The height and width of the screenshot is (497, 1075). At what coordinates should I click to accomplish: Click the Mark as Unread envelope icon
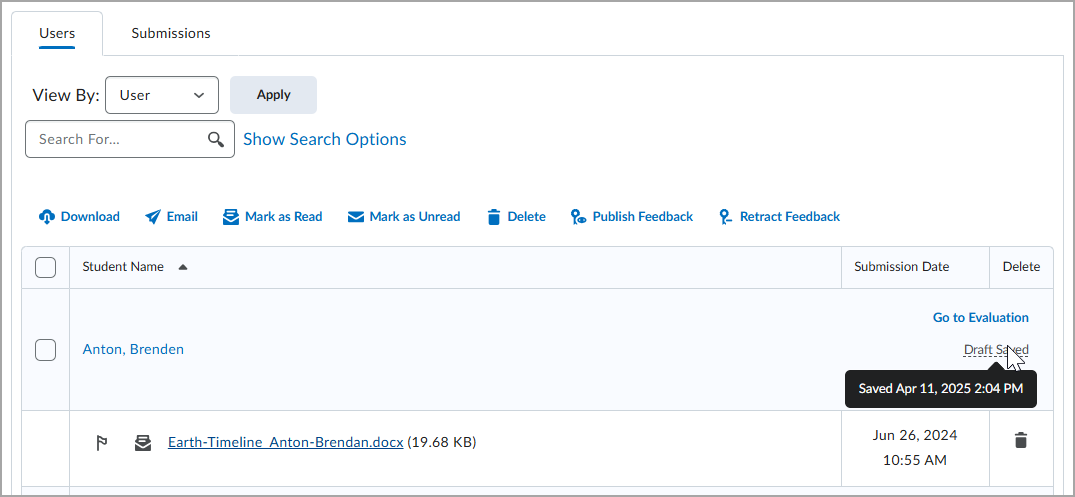[x=355, y=217]
